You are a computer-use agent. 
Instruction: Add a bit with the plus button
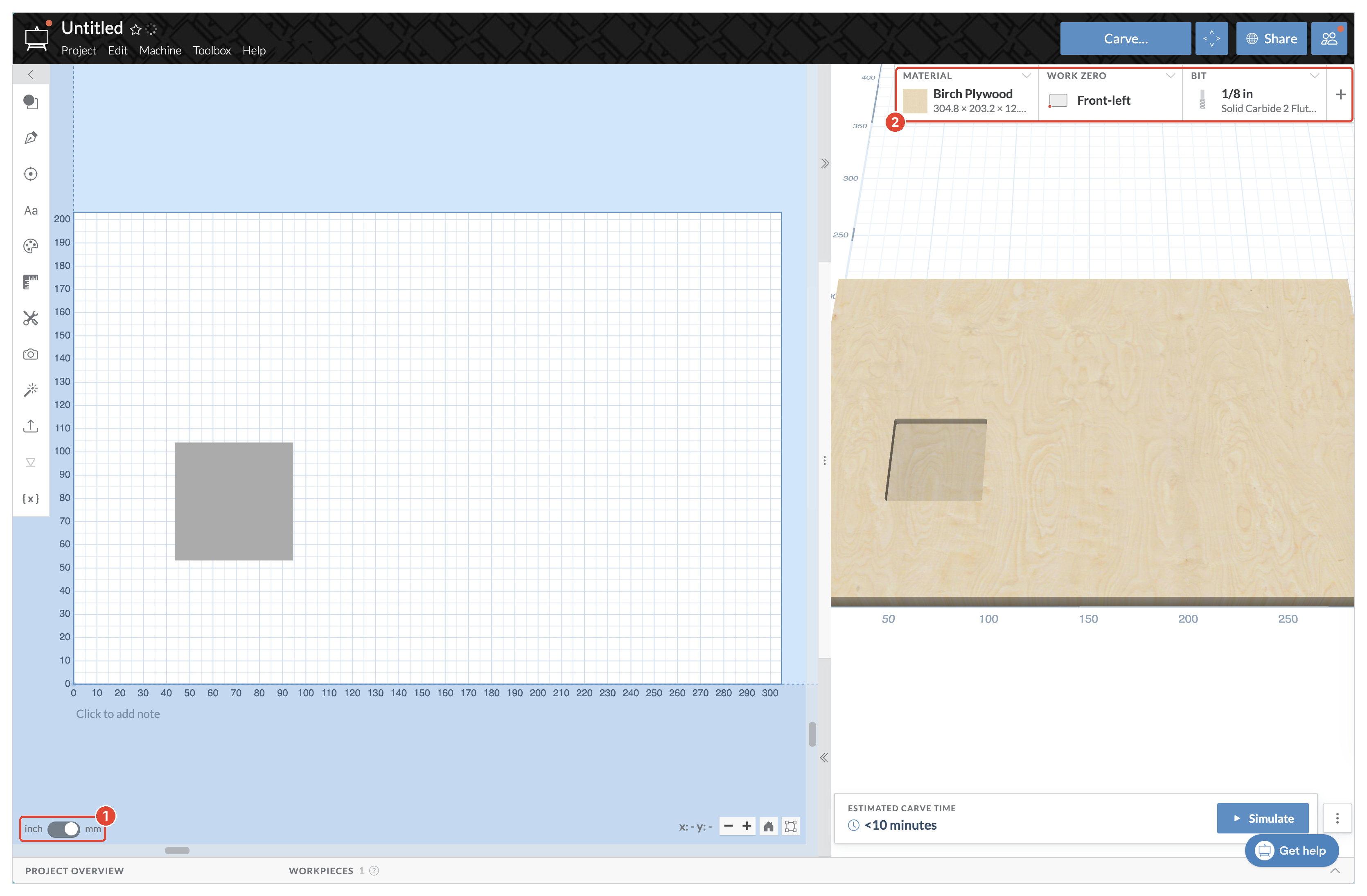click(x=1340, y=95)
